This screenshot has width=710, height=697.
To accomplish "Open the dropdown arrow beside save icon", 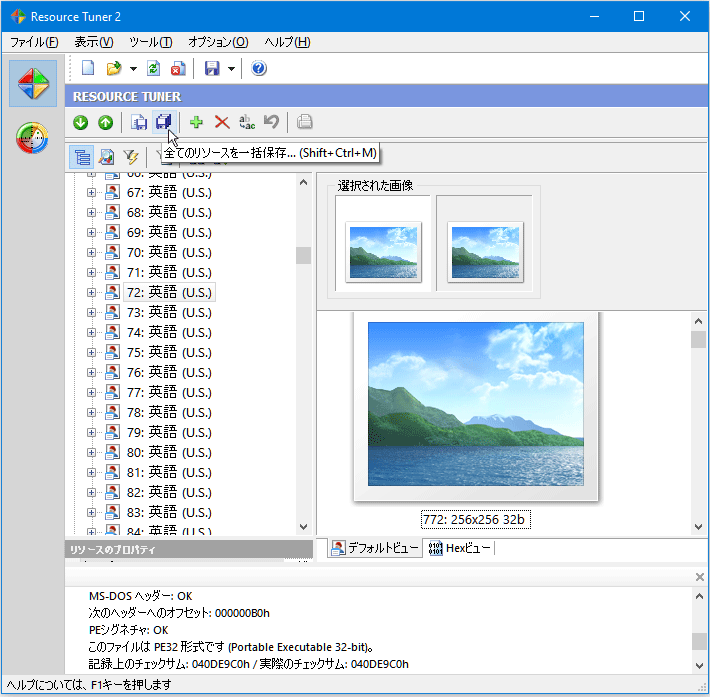I will 231,69.
